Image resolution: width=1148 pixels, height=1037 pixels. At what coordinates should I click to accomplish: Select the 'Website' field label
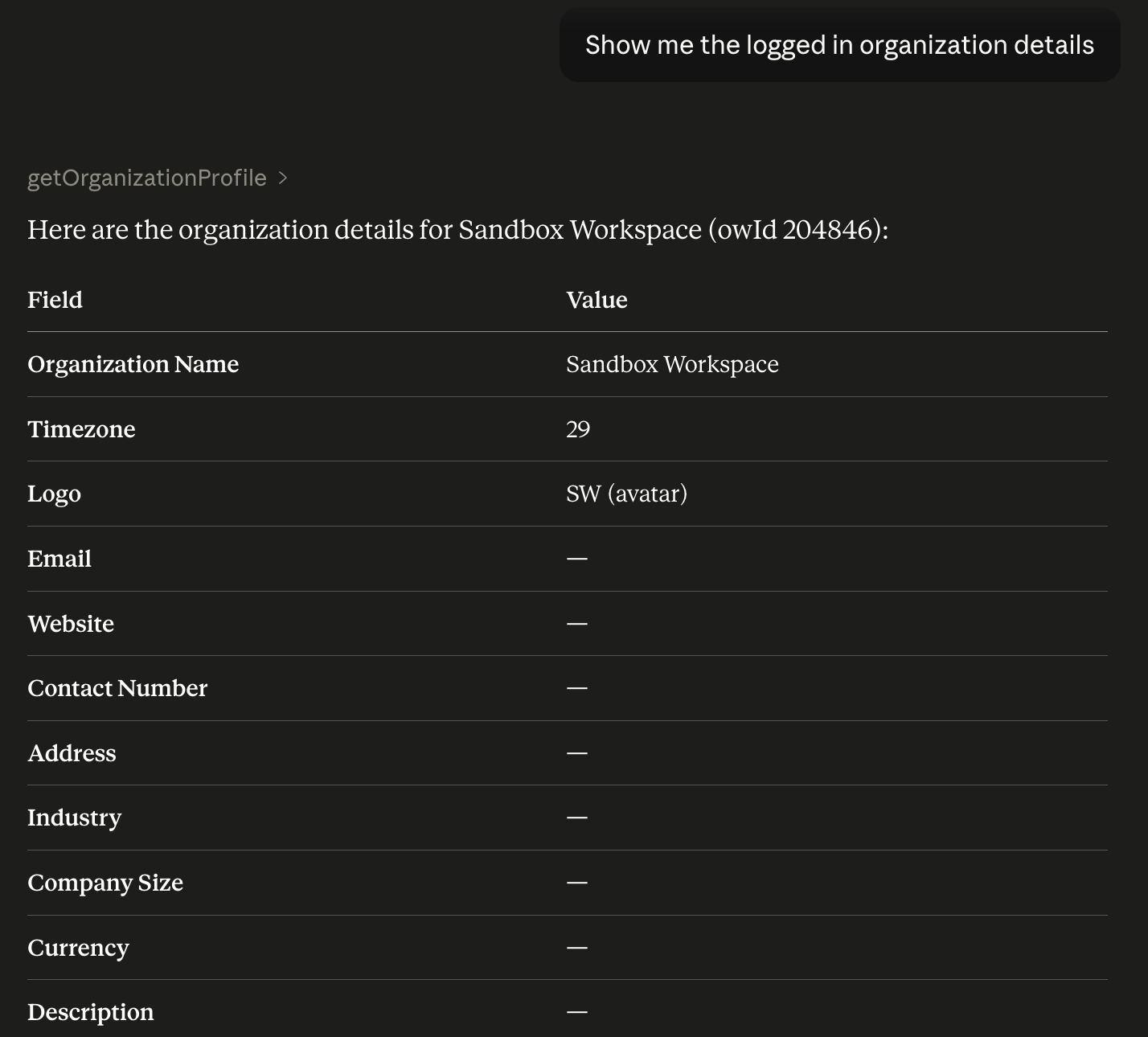point(71,624)
